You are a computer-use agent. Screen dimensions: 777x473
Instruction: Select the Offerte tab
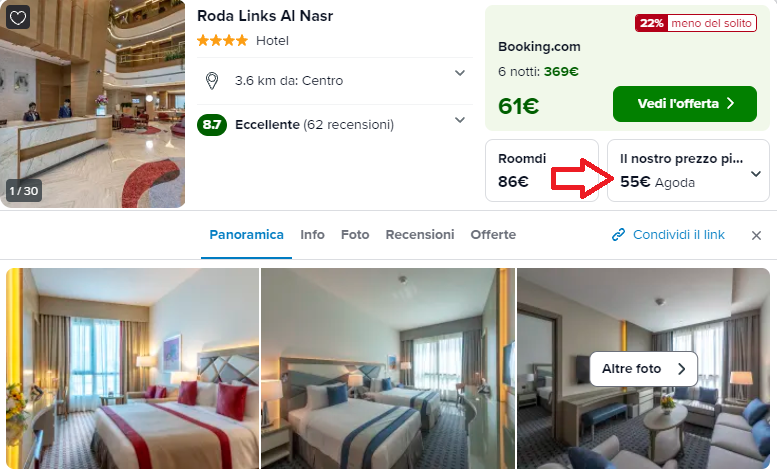(493, 235)
